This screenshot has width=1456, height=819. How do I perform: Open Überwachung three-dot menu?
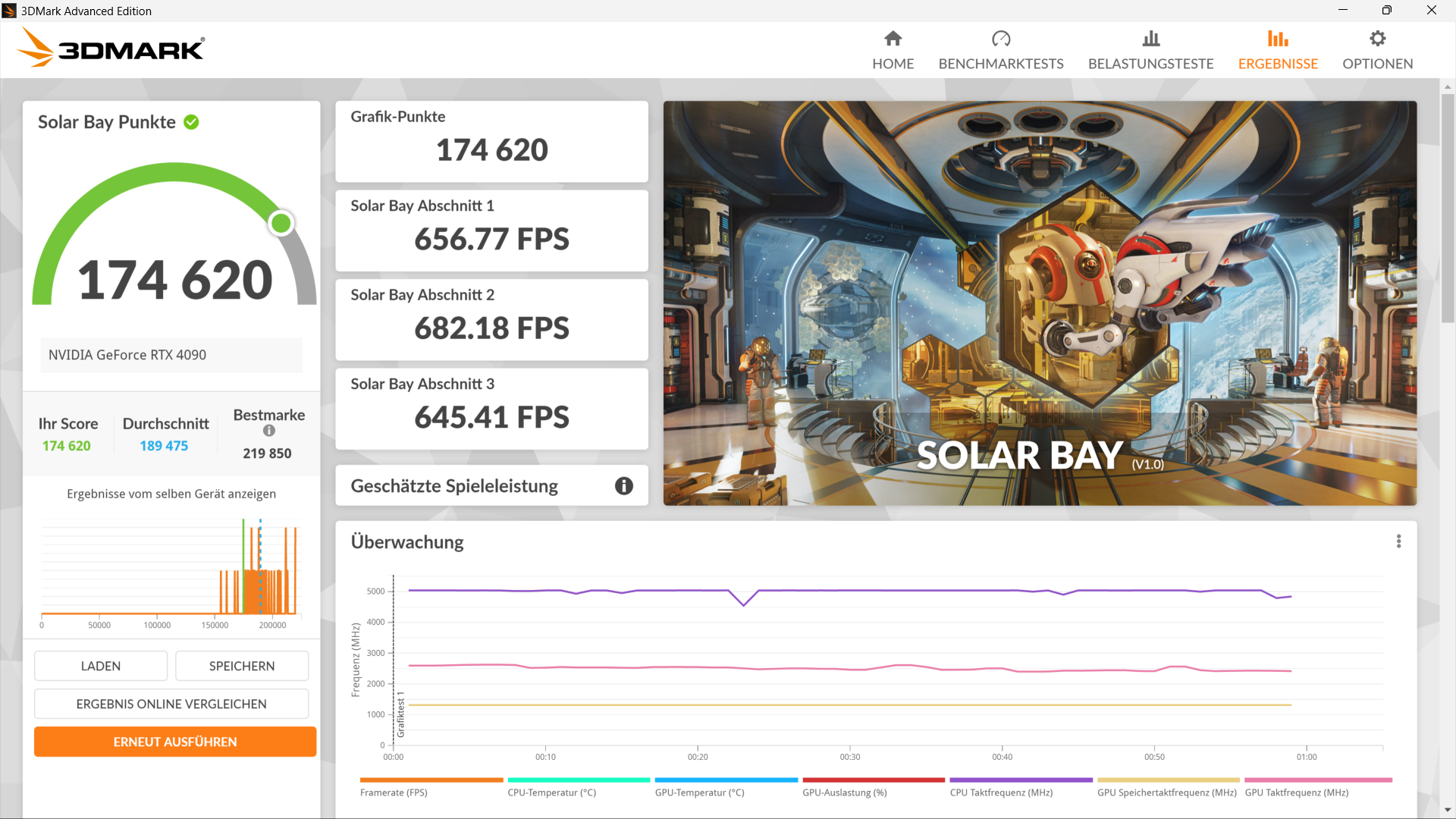(x=1398, y=541)
